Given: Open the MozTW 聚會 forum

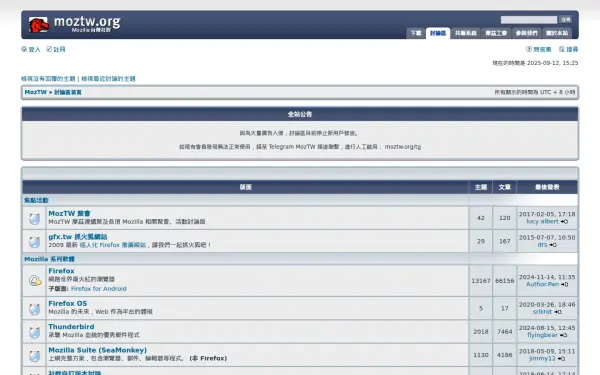Looking at the screenshot, I should (x=69, y=214).
